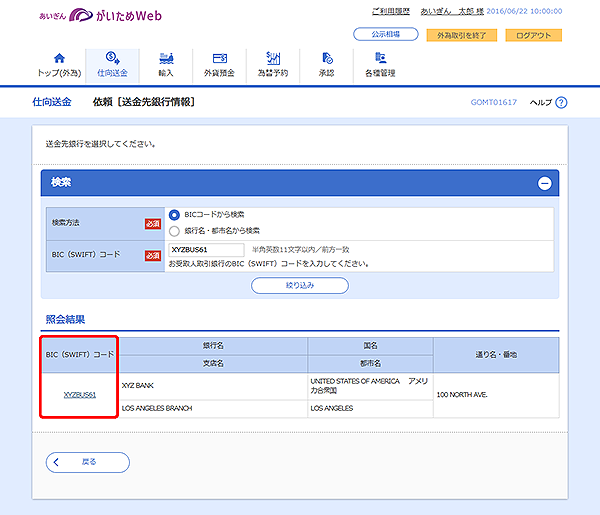Click the ログアウト button
Image resolution: width=600 pixels, height=515 pixels.
[x=533, y=35]
